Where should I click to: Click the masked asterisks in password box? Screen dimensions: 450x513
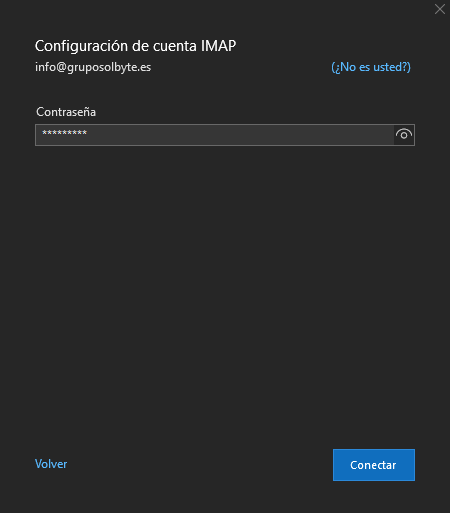click(x=64, y=133)
